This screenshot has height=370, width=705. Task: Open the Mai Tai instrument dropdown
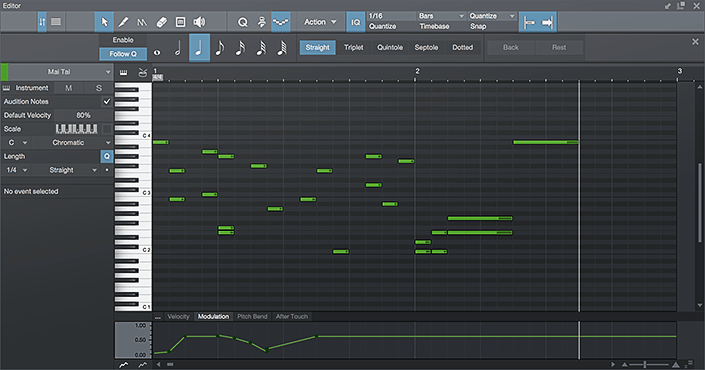(60, 72)
